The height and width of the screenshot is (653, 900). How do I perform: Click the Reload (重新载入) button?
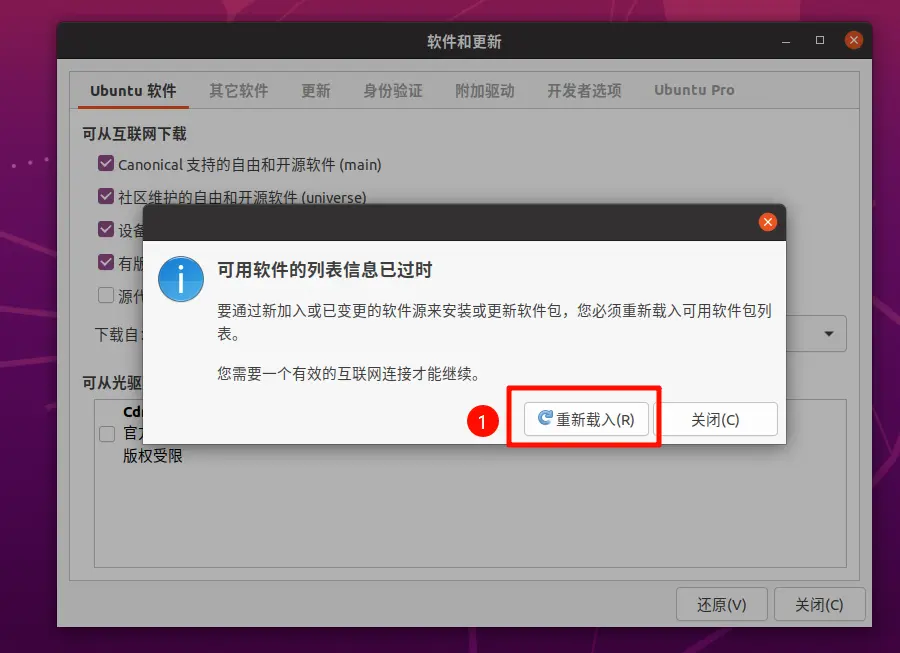pyautogui.click(x=586, y=419)
